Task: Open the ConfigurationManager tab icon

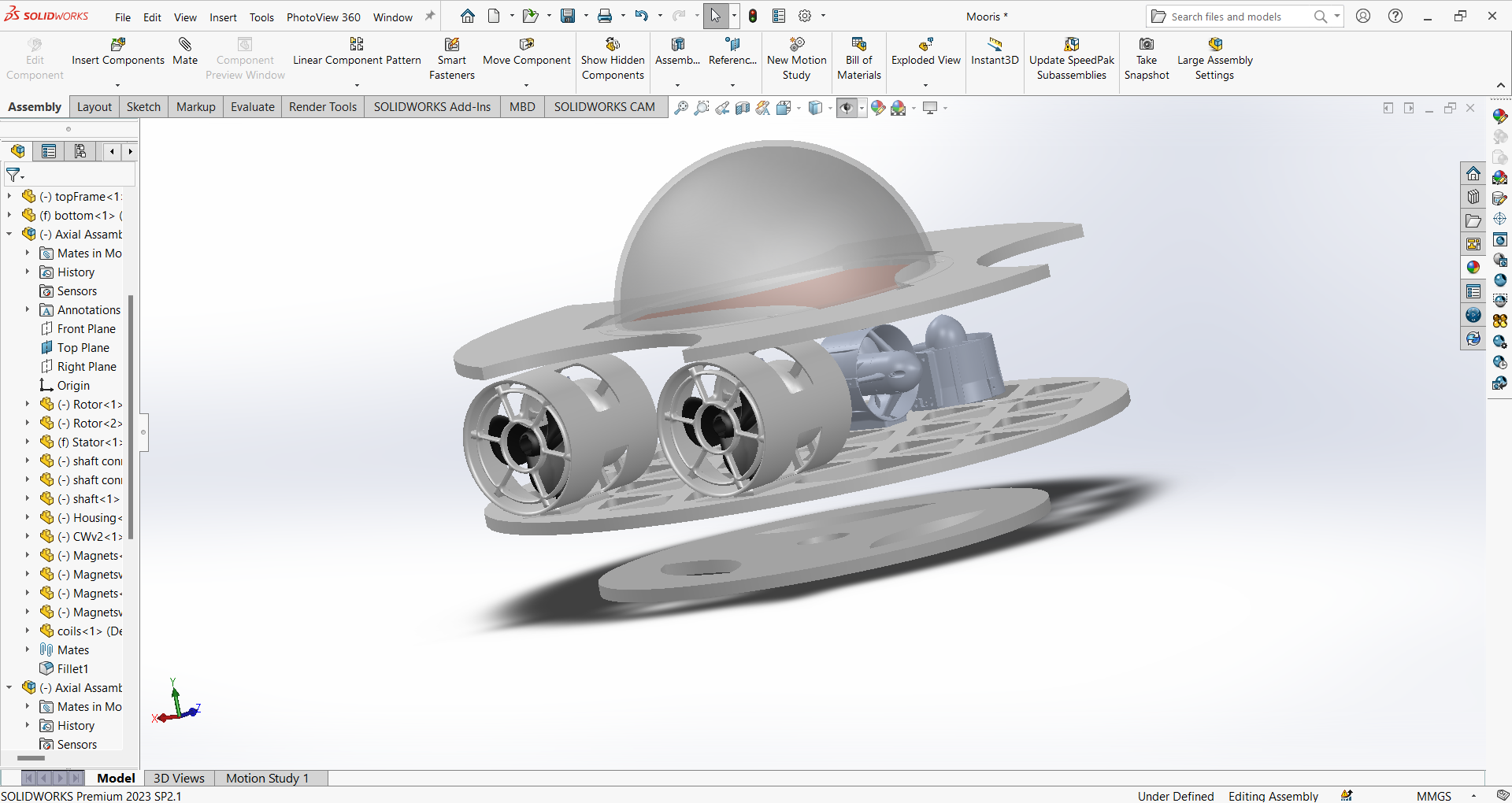Action: pyautogui.click(x=80, y=151)
